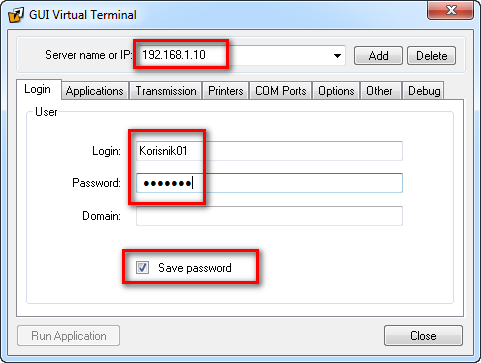Switch to the Applications tab
The width and height of the screenshot is (481, 363).
95,91
